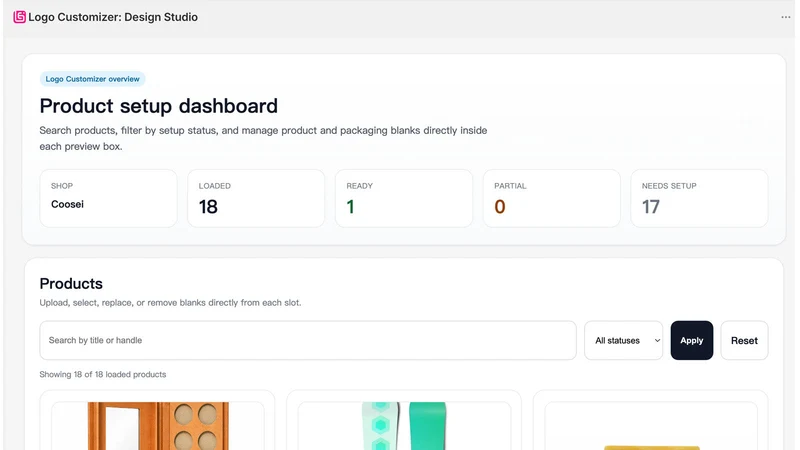Click the Apply button
The image size is (800, 450).
691,340
